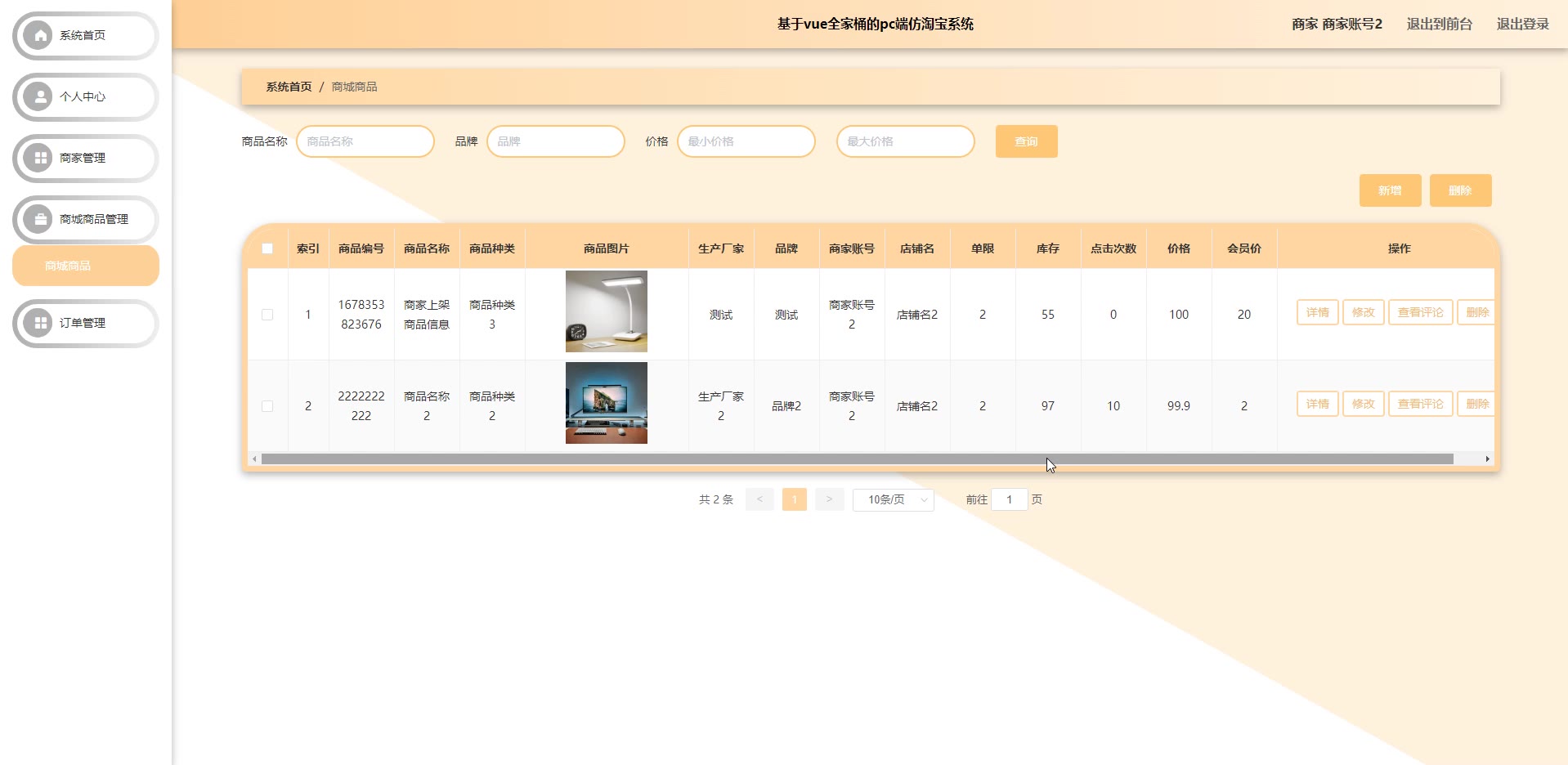Expand the 订单管理 sidebar menu

[x=83, y=323]
